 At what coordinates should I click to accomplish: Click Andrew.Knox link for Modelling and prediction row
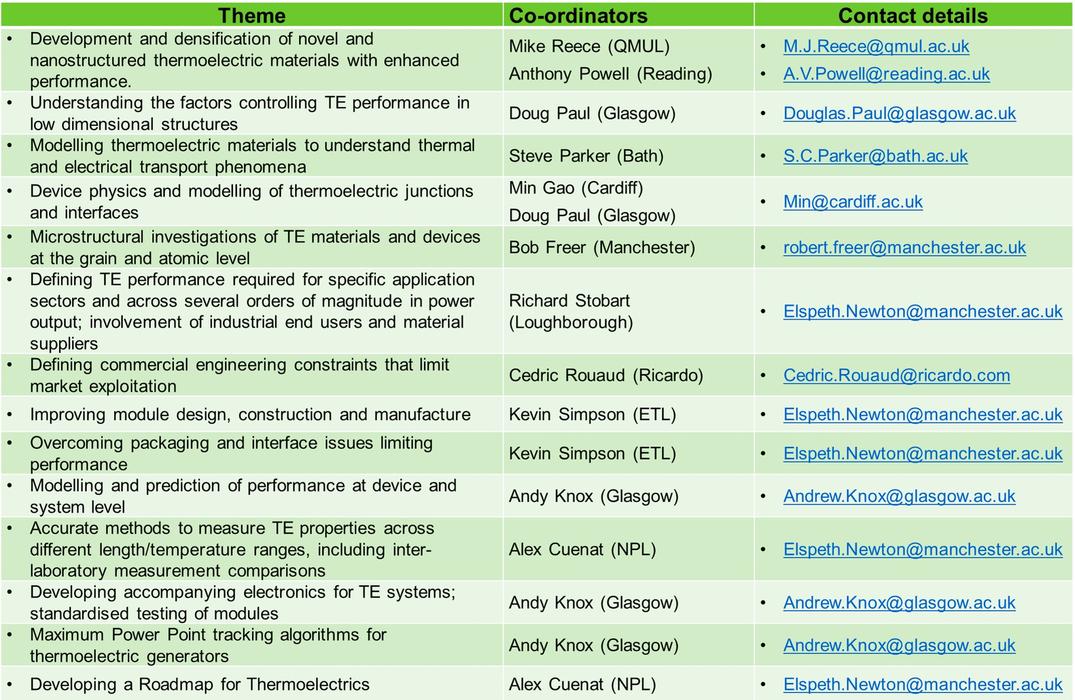(x=899, y=496)
